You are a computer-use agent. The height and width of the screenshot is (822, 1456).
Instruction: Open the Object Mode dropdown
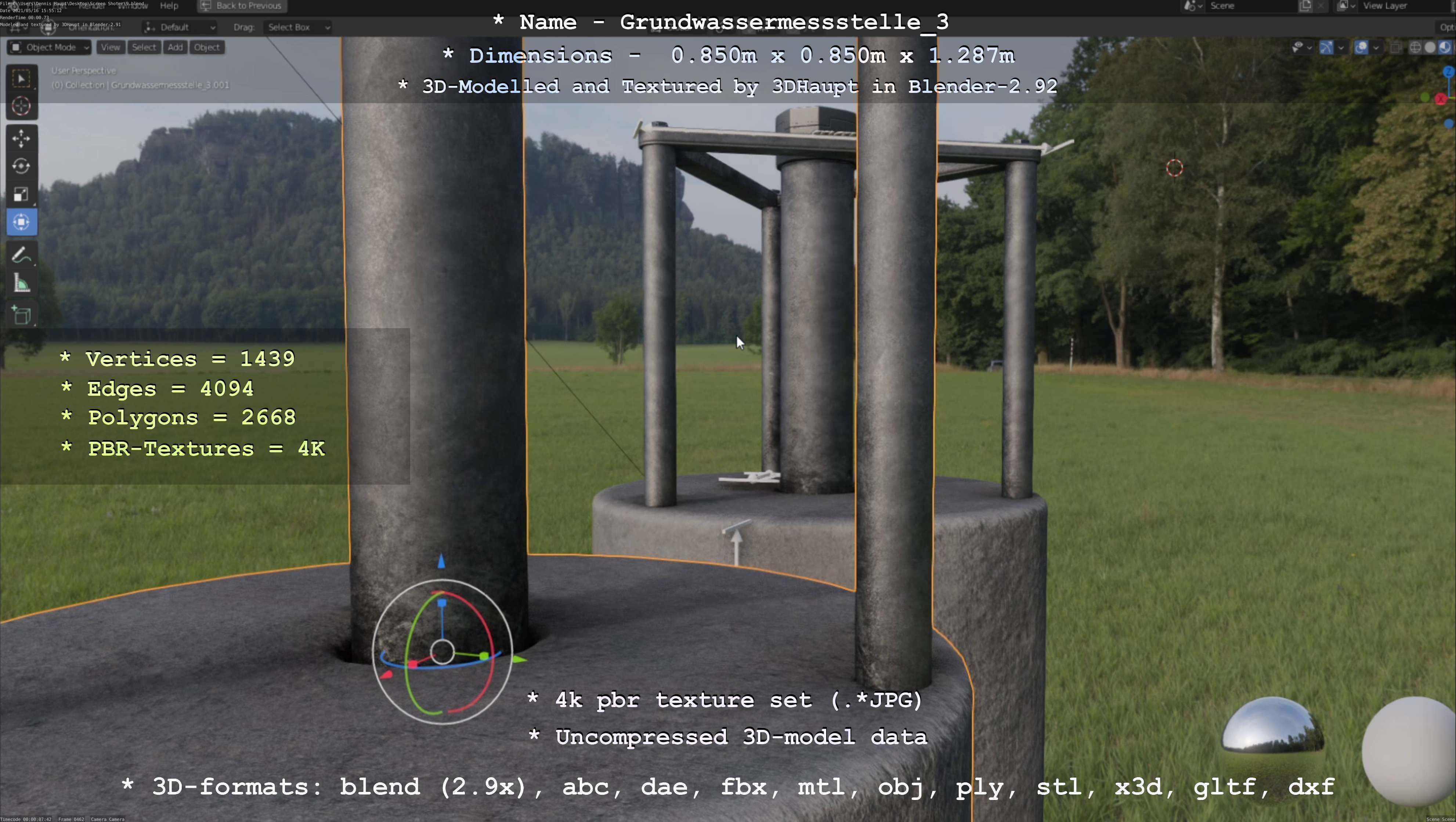[x=49, y=47]
